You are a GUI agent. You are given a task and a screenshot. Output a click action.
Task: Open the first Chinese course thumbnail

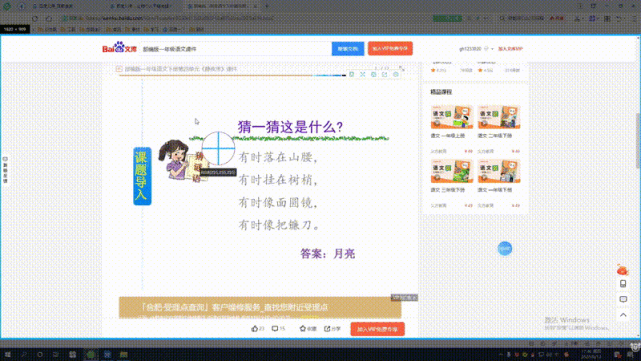pyautogui.click(x=452, y=117)
